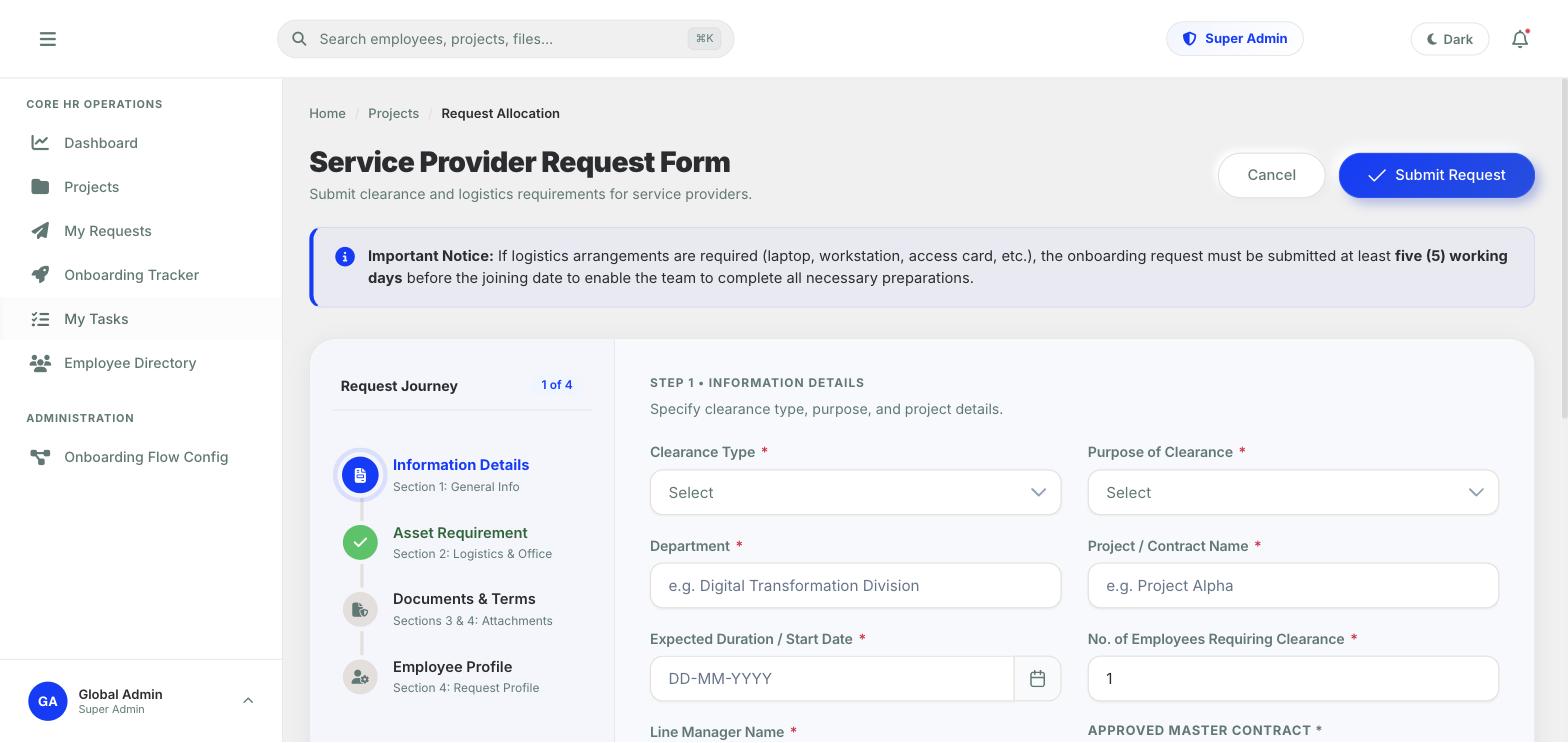Viewport: 1568px width, 743px height.
Task: Open Onboarding Flow Config page
Action: click(141, 457)
